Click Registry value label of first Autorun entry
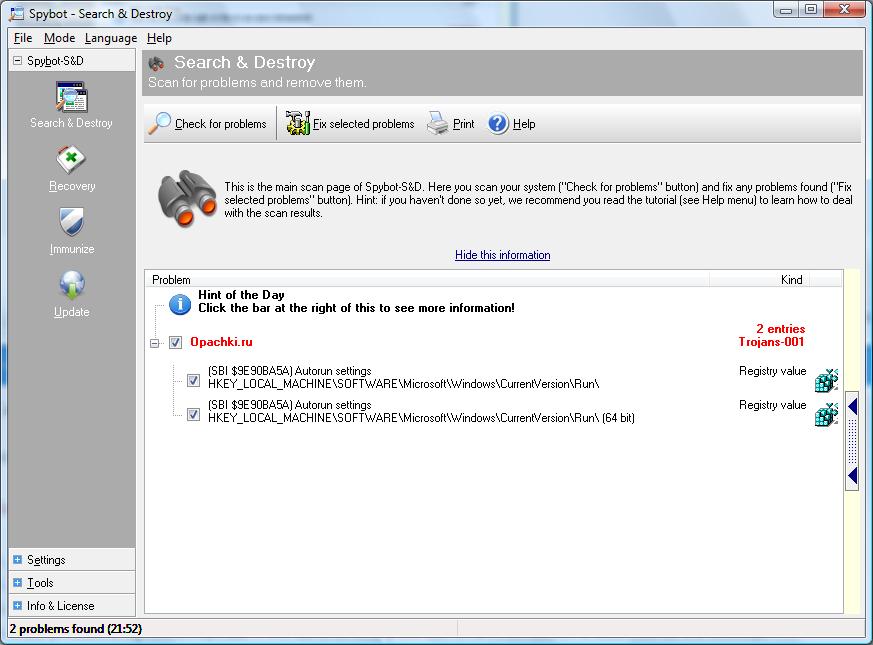 tap(772, 371)
